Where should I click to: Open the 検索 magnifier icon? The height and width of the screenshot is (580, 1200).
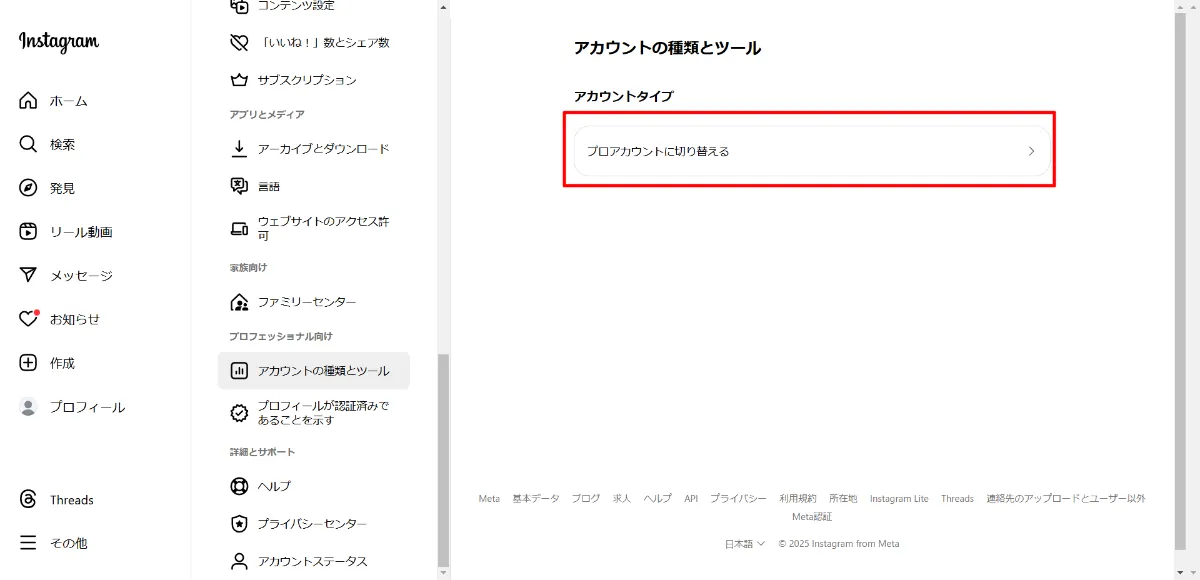point(28,144)
